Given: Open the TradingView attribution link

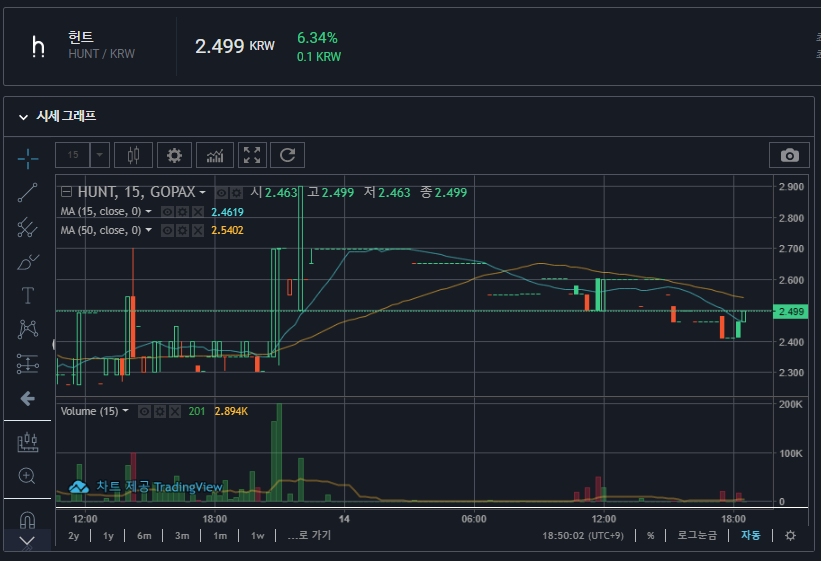Looking at the screenshot, I should click(x=146, y=487).
